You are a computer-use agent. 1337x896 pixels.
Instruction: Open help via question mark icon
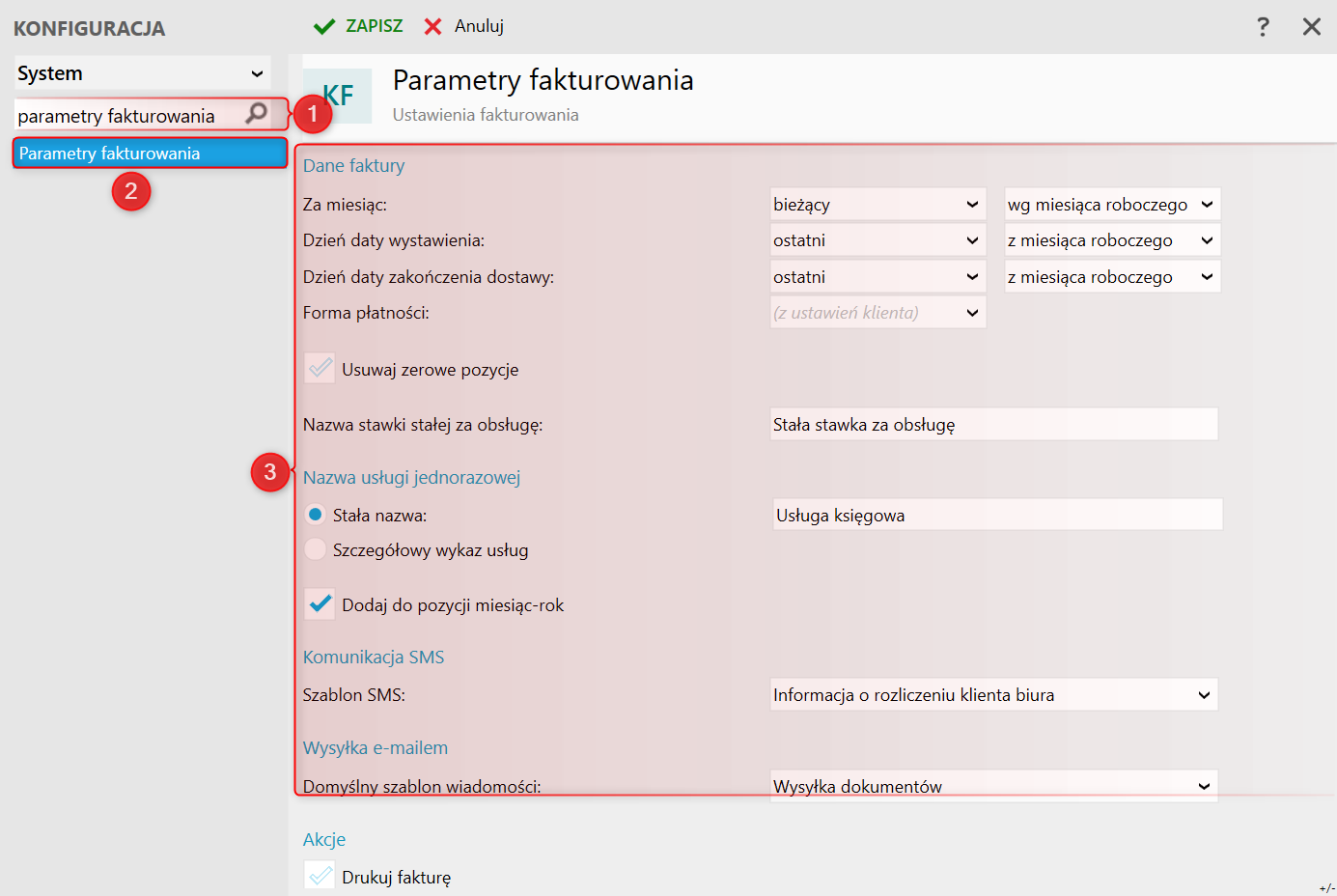[x=1263, y=27]
